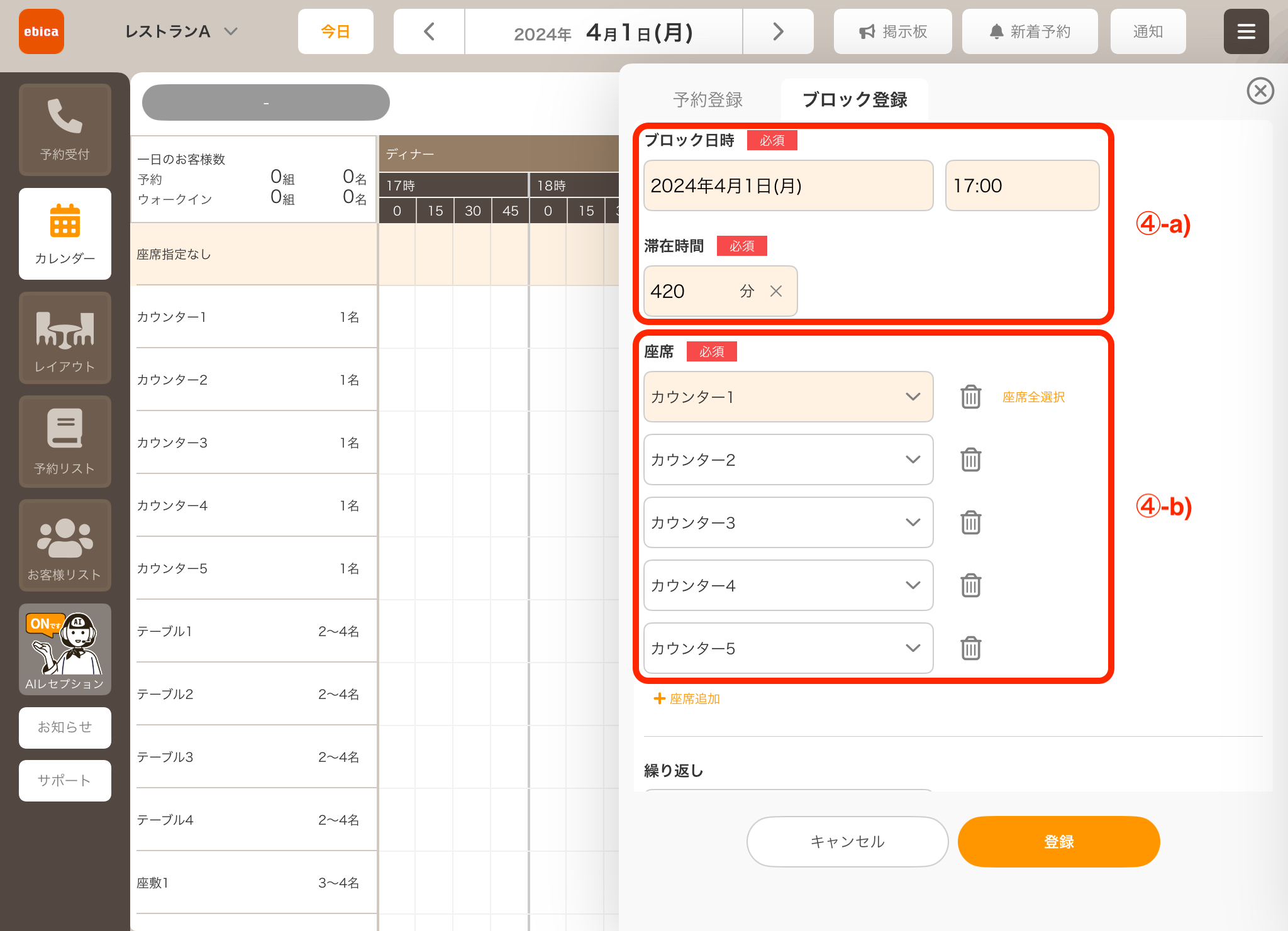This screenshot has width=1288, height=931.
Task: Switch to the 予約登録 tab
Action: (x=708, y=99)
